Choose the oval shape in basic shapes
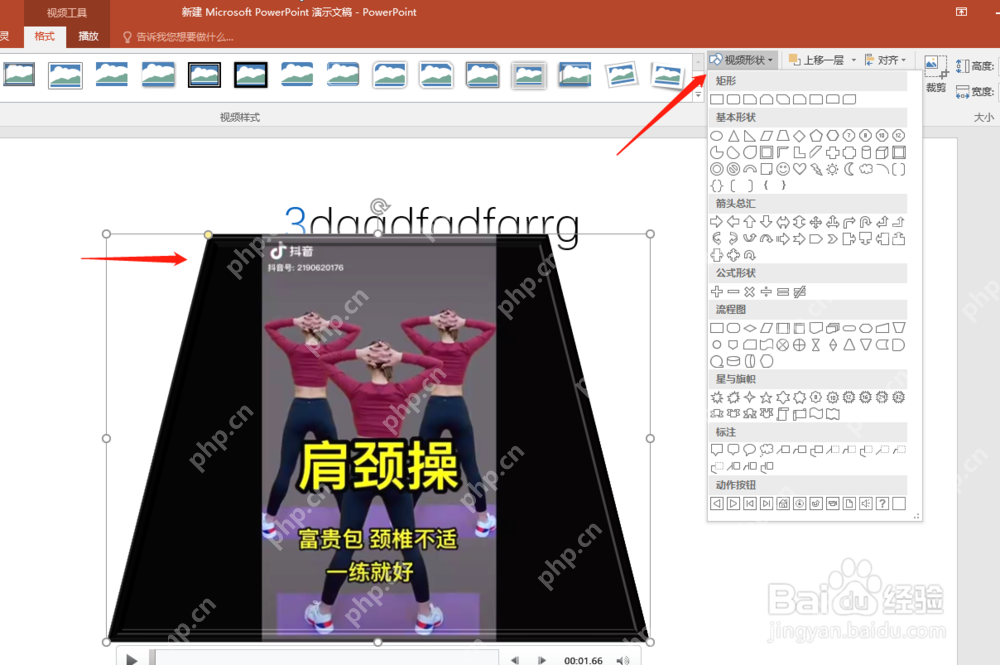 click(717, 135)
